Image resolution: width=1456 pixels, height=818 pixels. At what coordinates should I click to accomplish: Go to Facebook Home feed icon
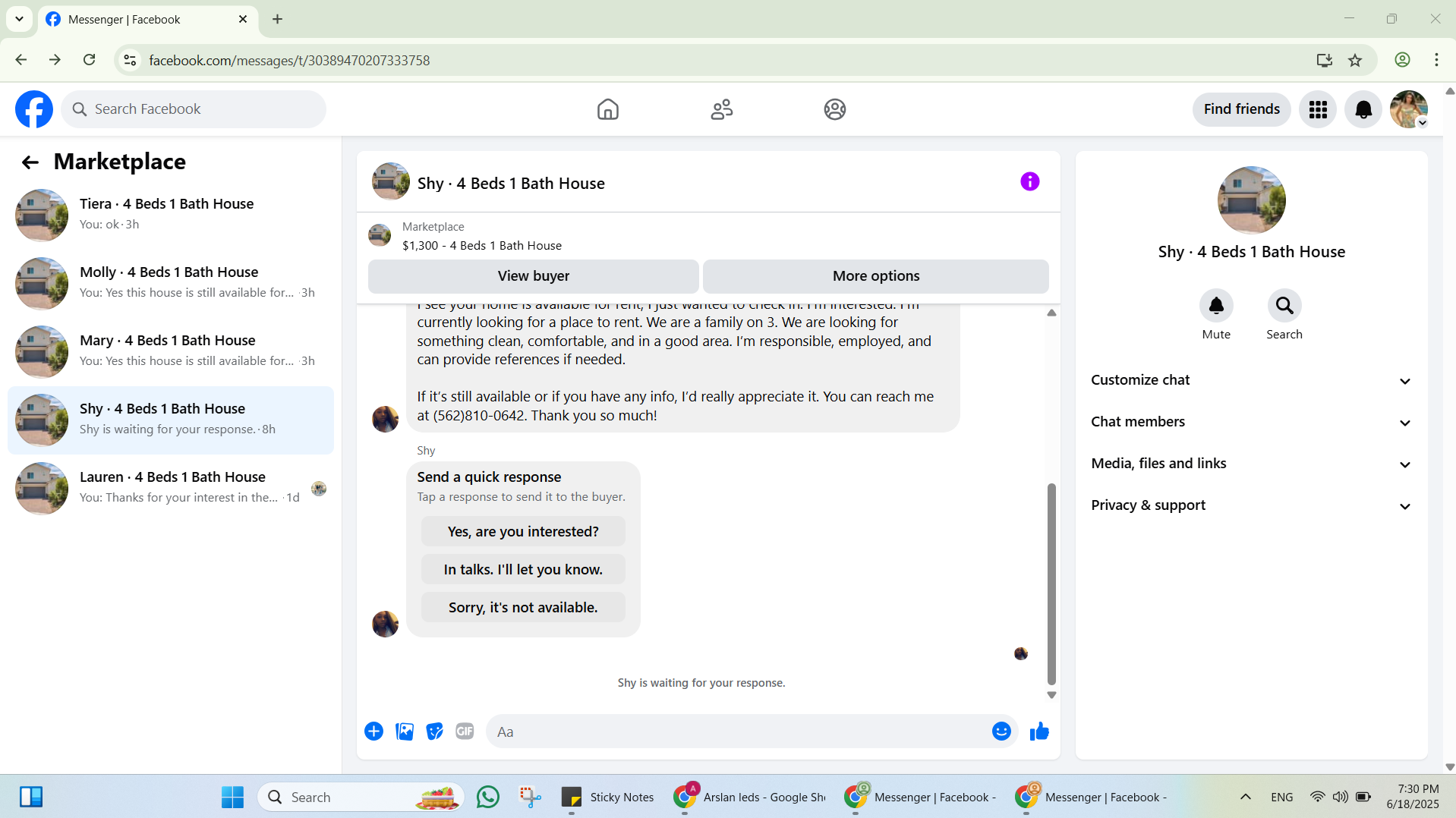pos(607,109)
